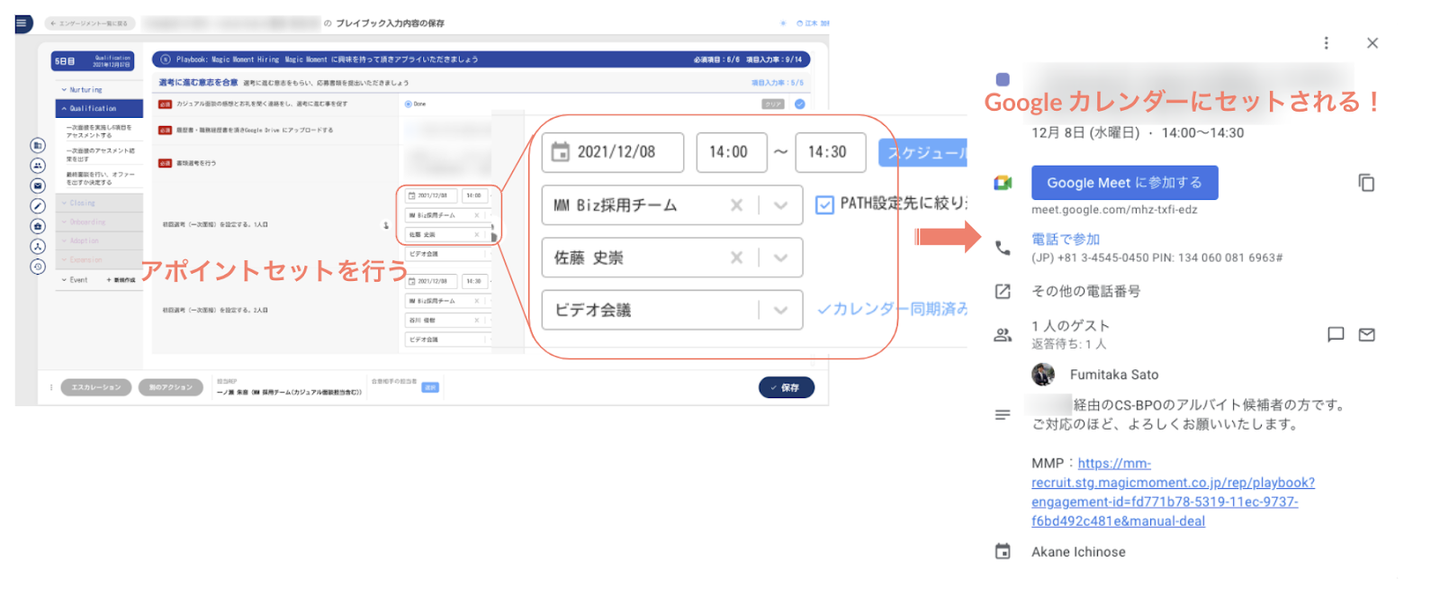Image resolution: width=1440 pixels, height=607 pixels.
Task: Click the calendar icon in date field
Action: pos(561,152)
